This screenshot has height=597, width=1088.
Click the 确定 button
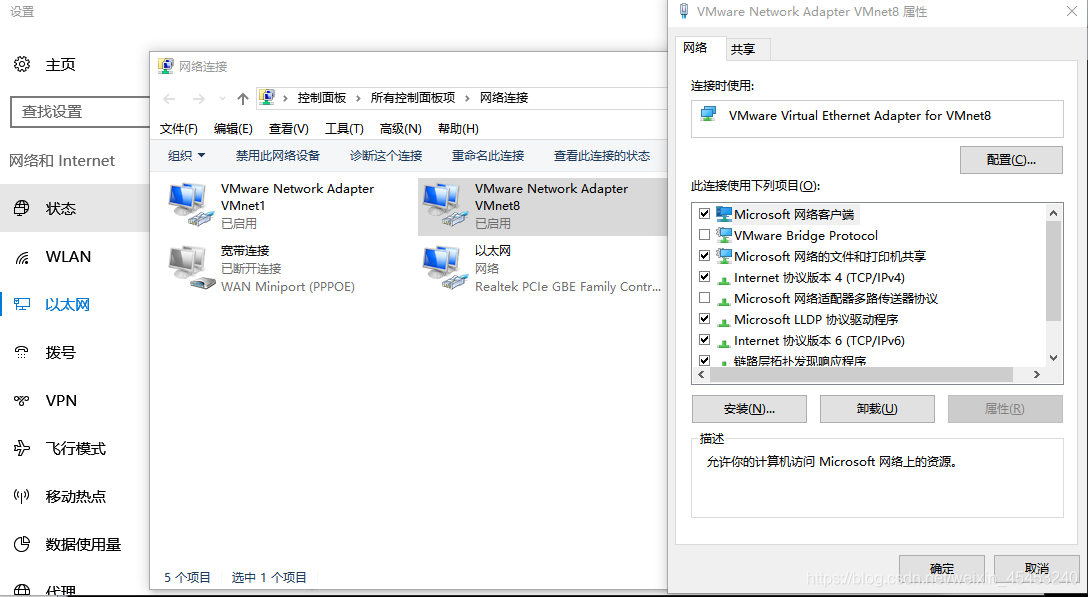[x=942, y=569]
